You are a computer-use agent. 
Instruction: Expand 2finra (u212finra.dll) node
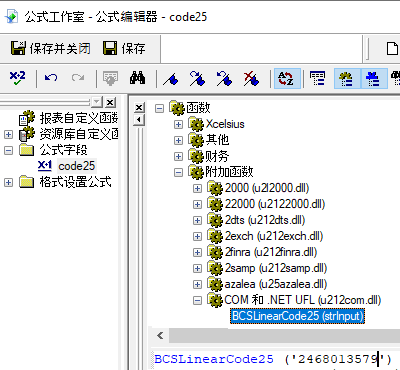coord(197,252)
